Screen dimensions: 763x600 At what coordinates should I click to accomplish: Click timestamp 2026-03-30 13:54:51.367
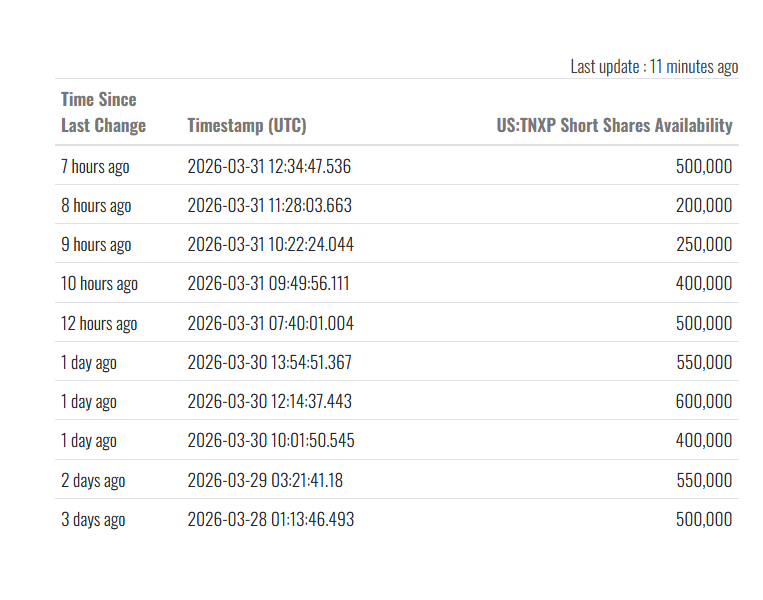click(270, 362)
